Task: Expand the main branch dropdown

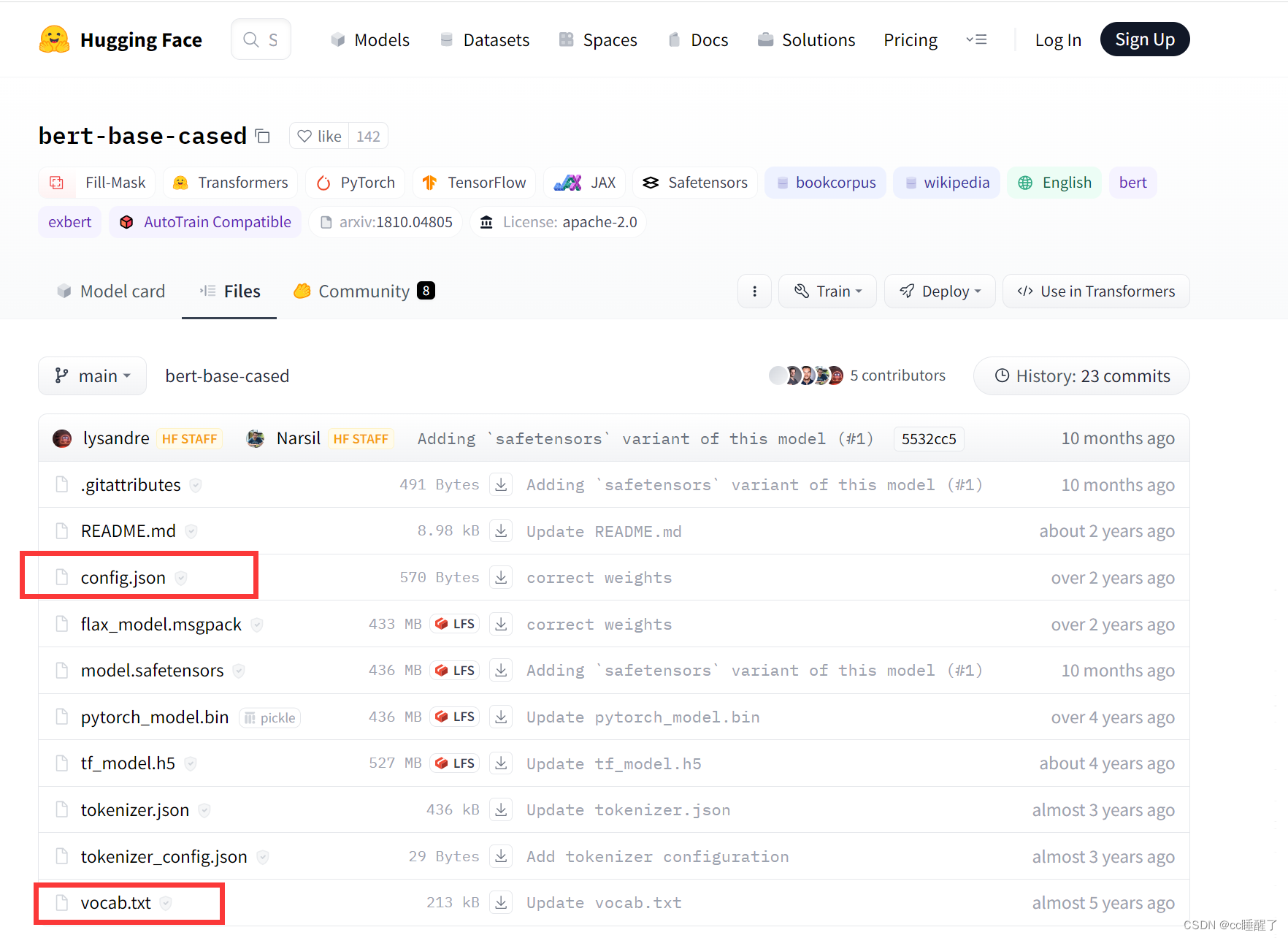Action: pyautogui.click(x=93, y=375)
